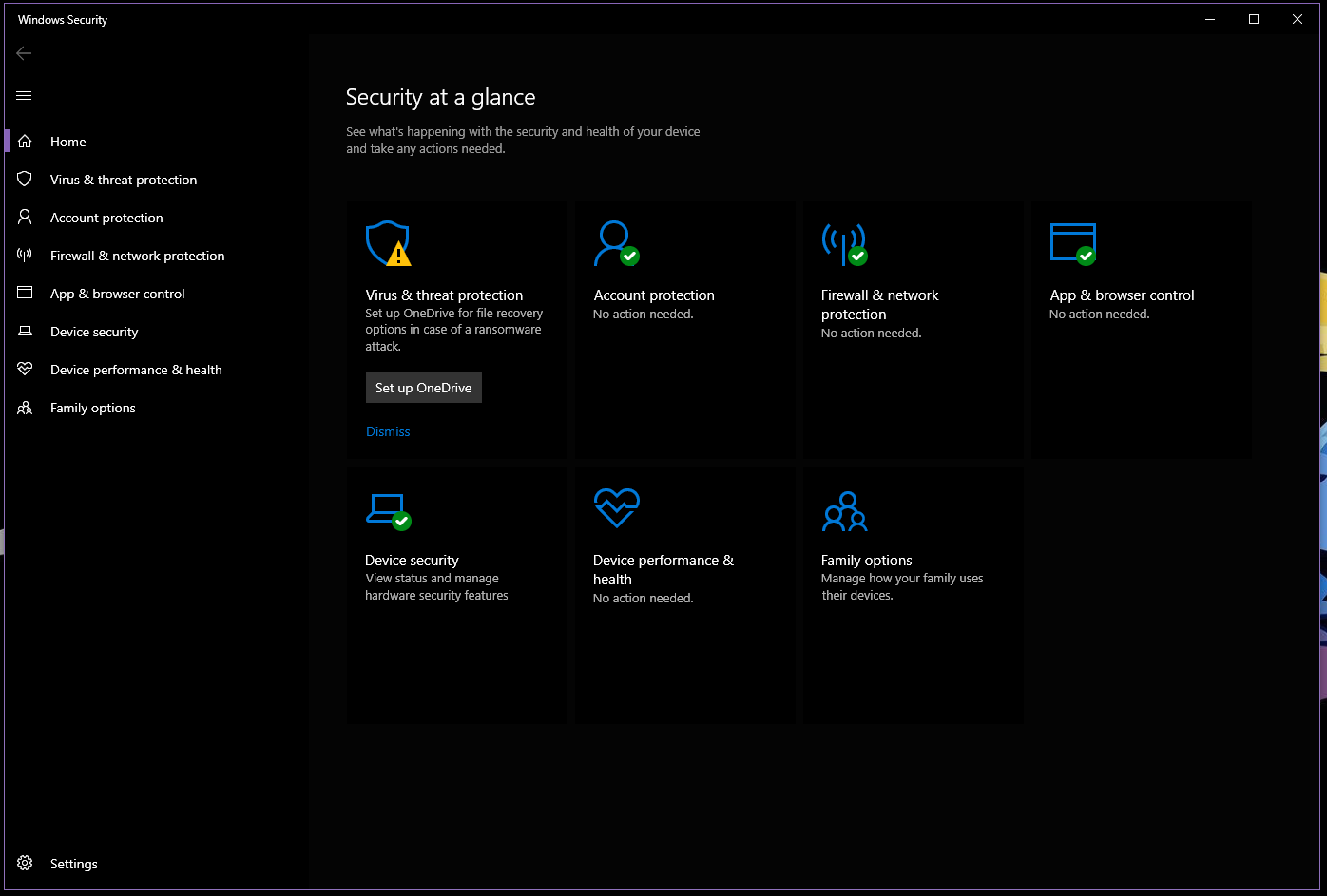The height and width of the screenshot is (896, 1327).
Task: Minimize the Windows Security window
Action: (x=1211, y=19)
